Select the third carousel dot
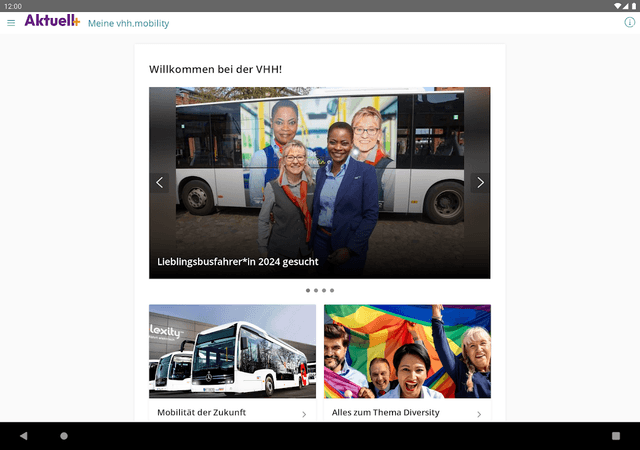 click(x=324, y=290)
